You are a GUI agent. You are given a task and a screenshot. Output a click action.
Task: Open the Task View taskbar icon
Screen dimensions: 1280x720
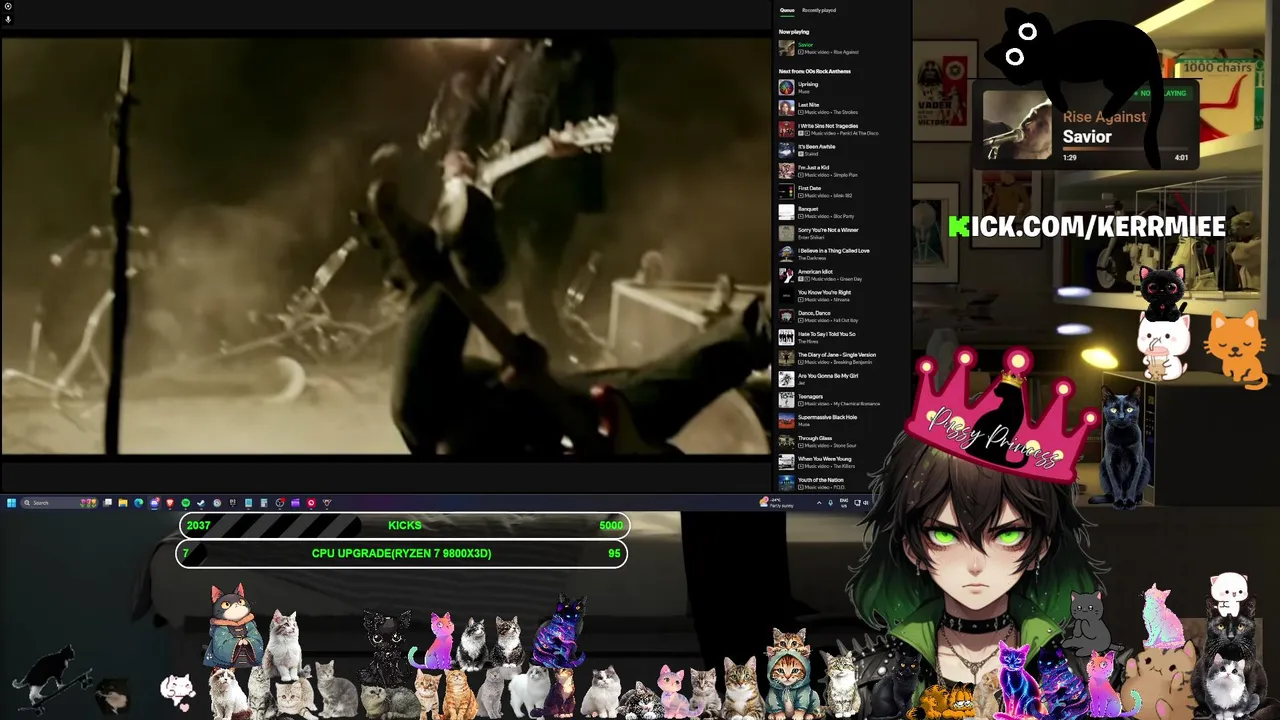click(107, 502)
